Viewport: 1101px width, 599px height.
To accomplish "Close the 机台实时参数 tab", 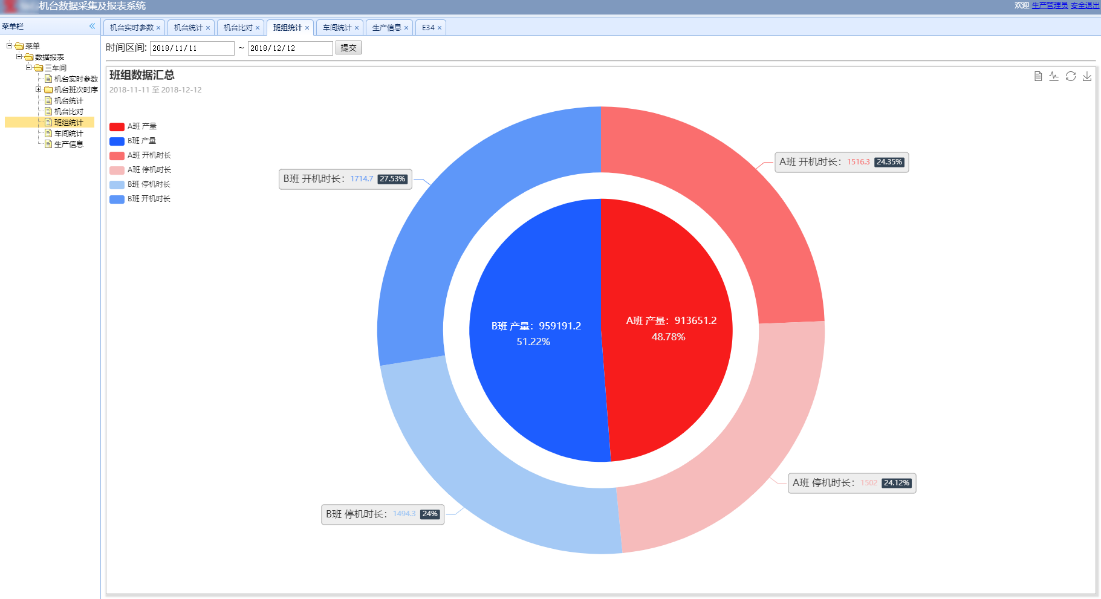I will click(x=158, y=28).
